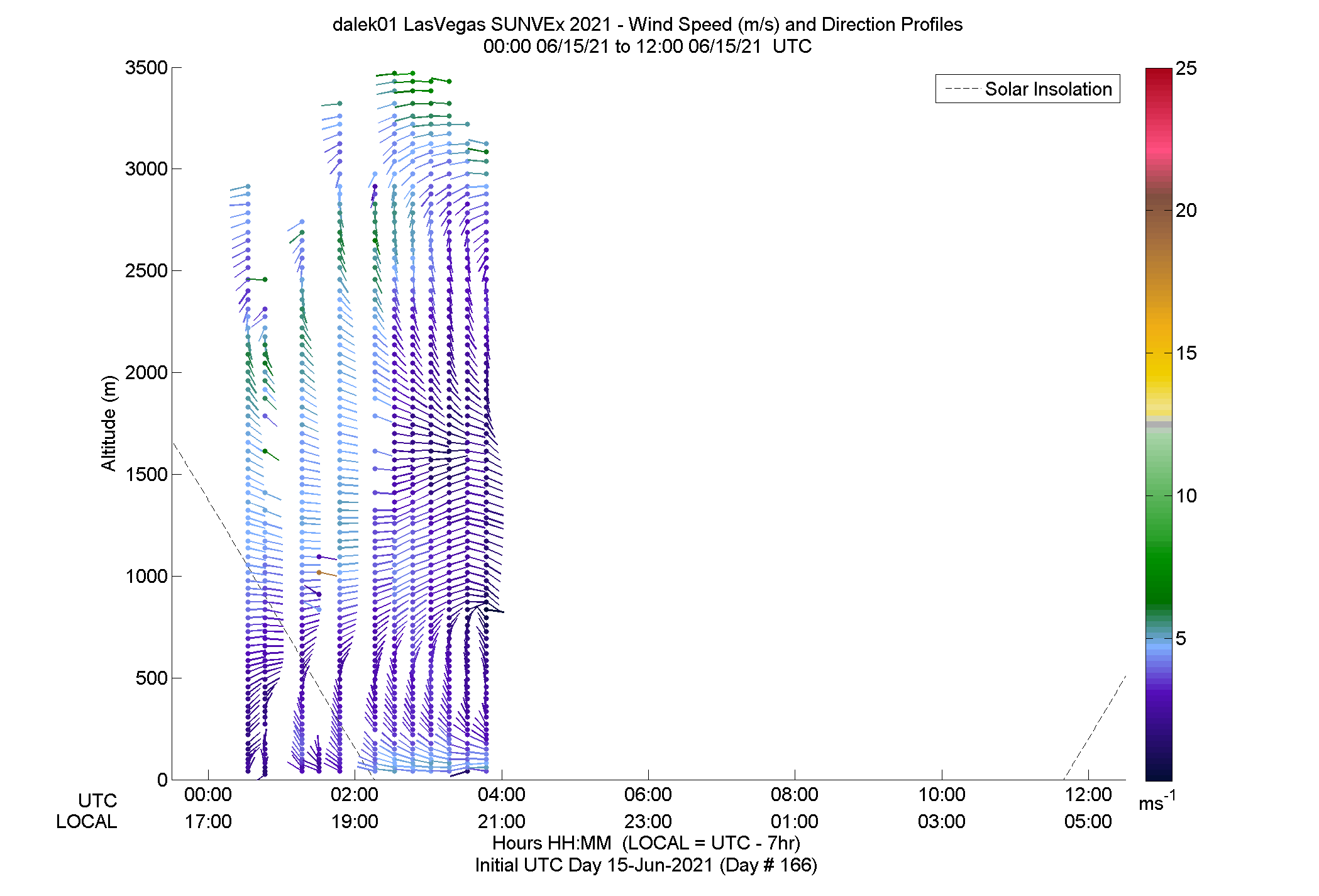Click the 2000 altitude tick label
The image size is (1319, 896).
pos(146,372)
